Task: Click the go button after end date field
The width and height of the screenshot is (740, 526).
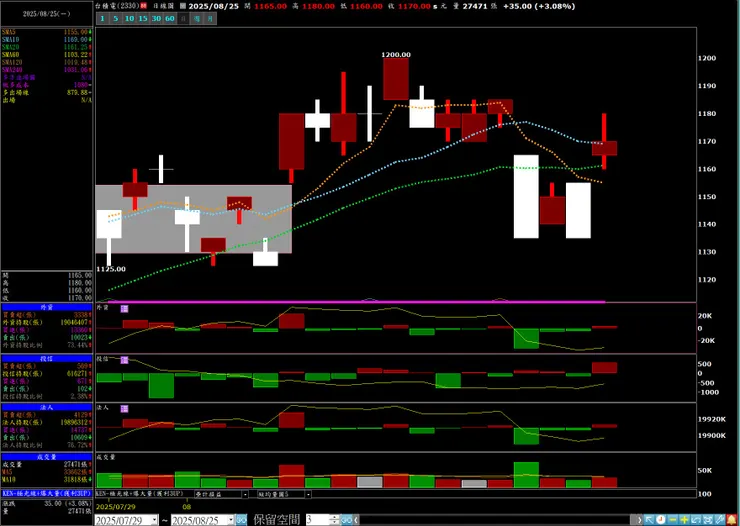Action: (x=241, y=520)
